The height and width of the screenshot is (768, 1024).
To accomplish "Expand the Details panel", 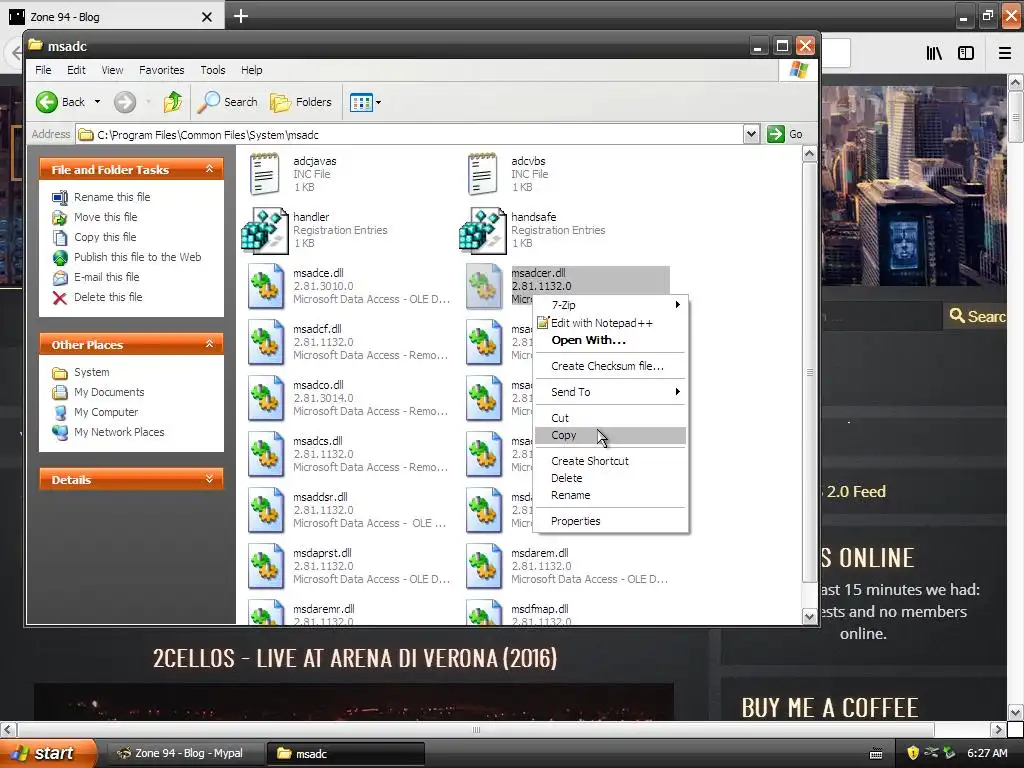I will (209, 479).
